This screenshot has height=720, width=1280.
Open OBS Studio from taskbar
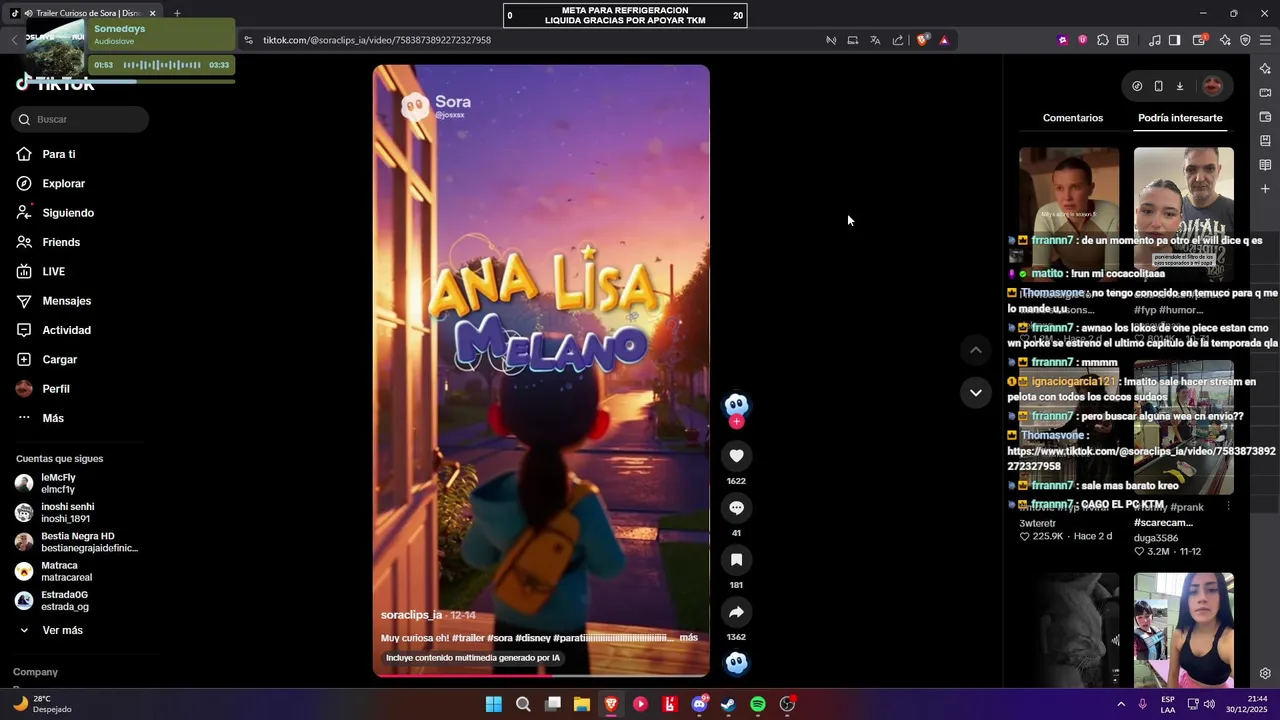pos(787,704)
